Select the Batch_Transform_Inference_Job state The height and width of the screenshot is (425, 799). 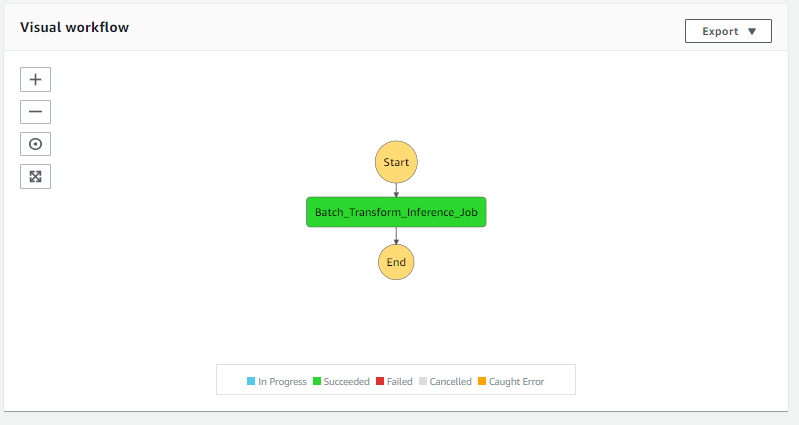[396, 212]
